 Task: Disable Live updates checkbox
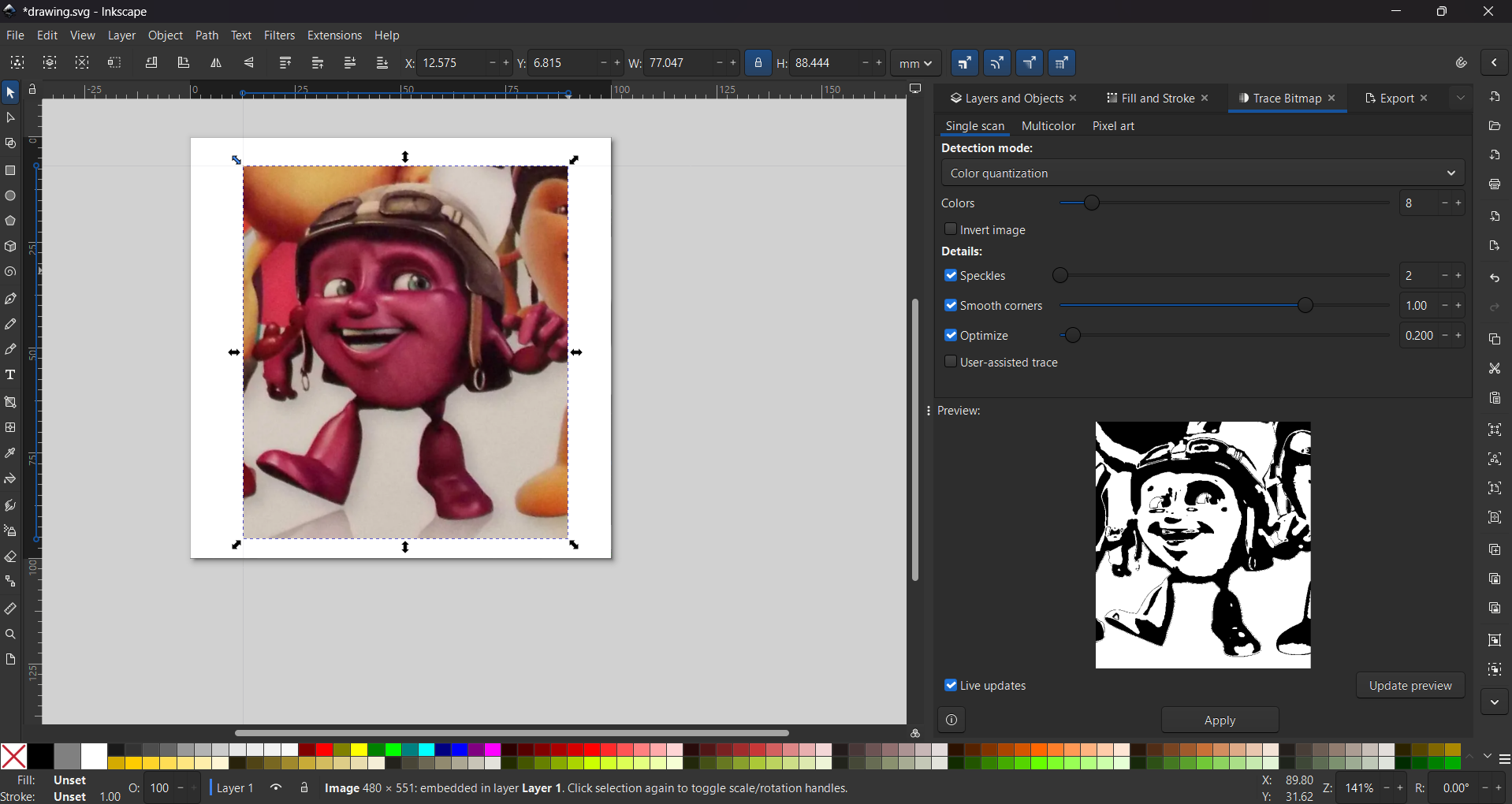951,685
